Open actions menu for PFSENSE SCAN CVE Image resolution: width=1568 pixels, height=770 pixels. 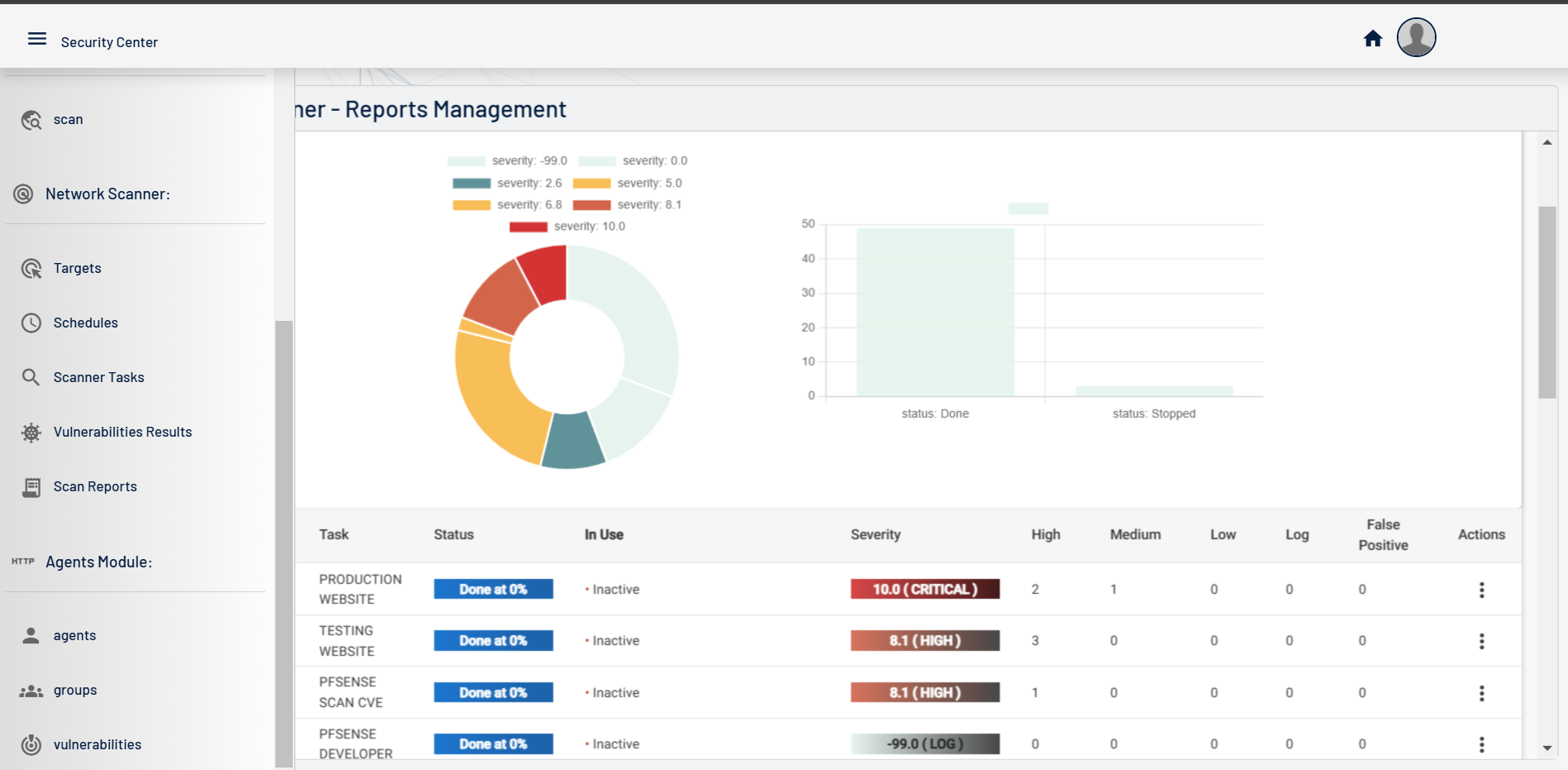1481,693
